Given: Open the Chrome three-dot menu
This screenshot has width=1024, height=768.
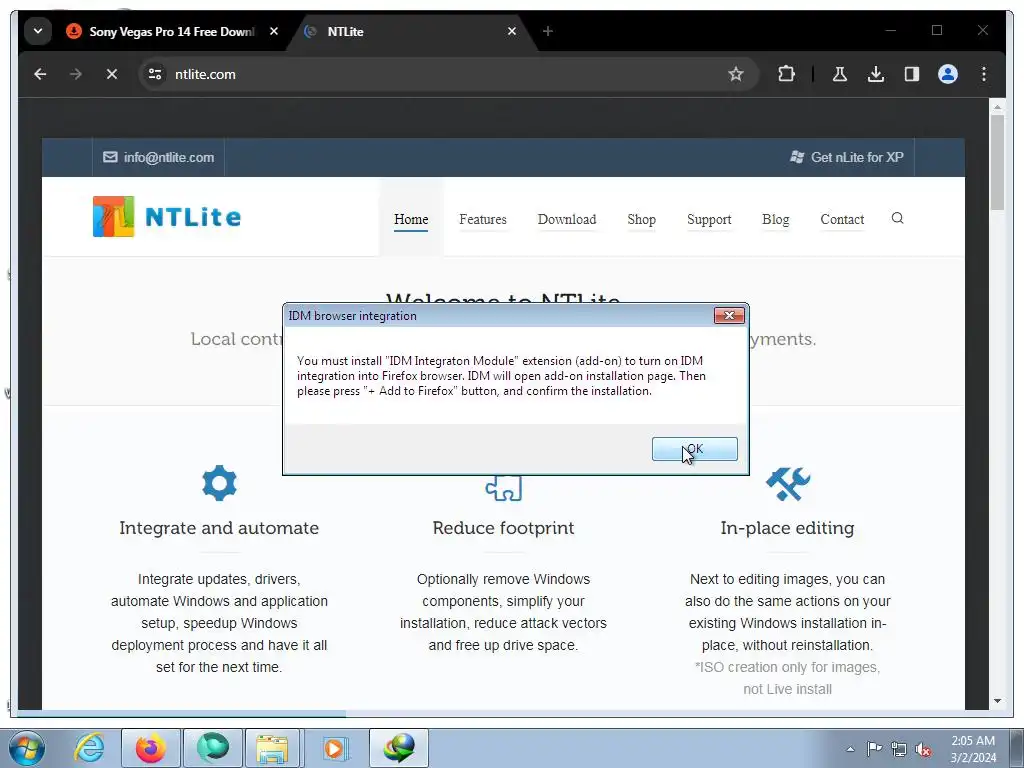Looking at the screenshot, I should tap(984, 74).
